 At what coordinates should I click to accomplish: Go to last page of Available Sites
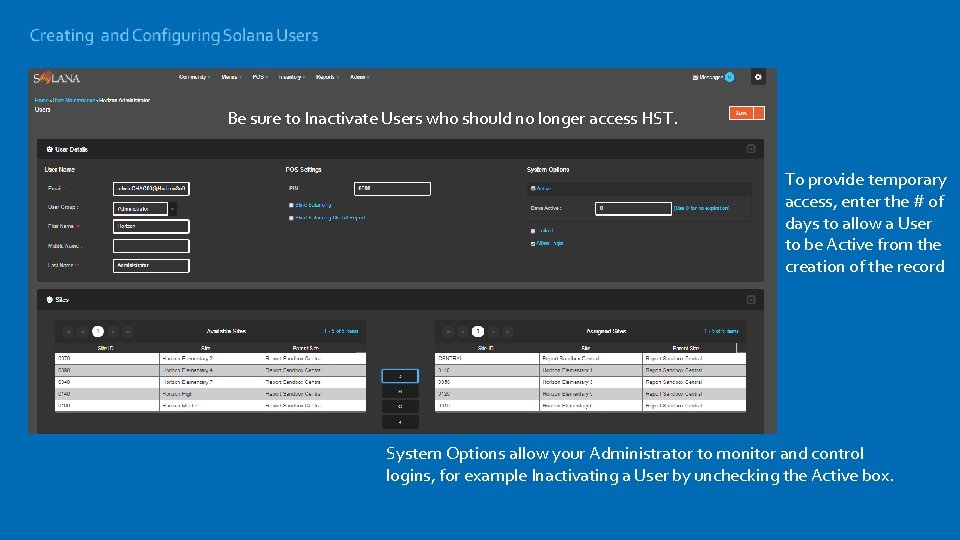[127, 331]
